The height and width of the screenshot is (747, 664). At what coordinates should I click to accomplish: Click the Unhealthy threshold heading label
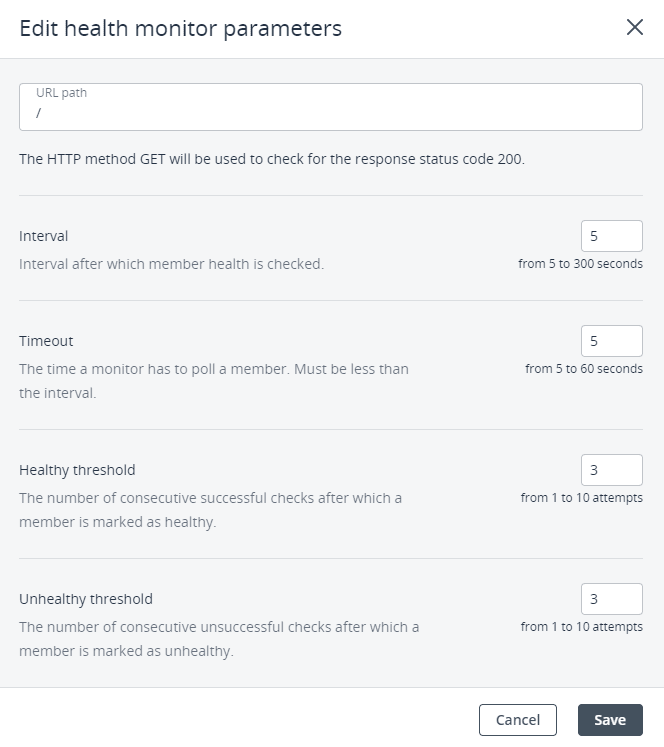86,599
